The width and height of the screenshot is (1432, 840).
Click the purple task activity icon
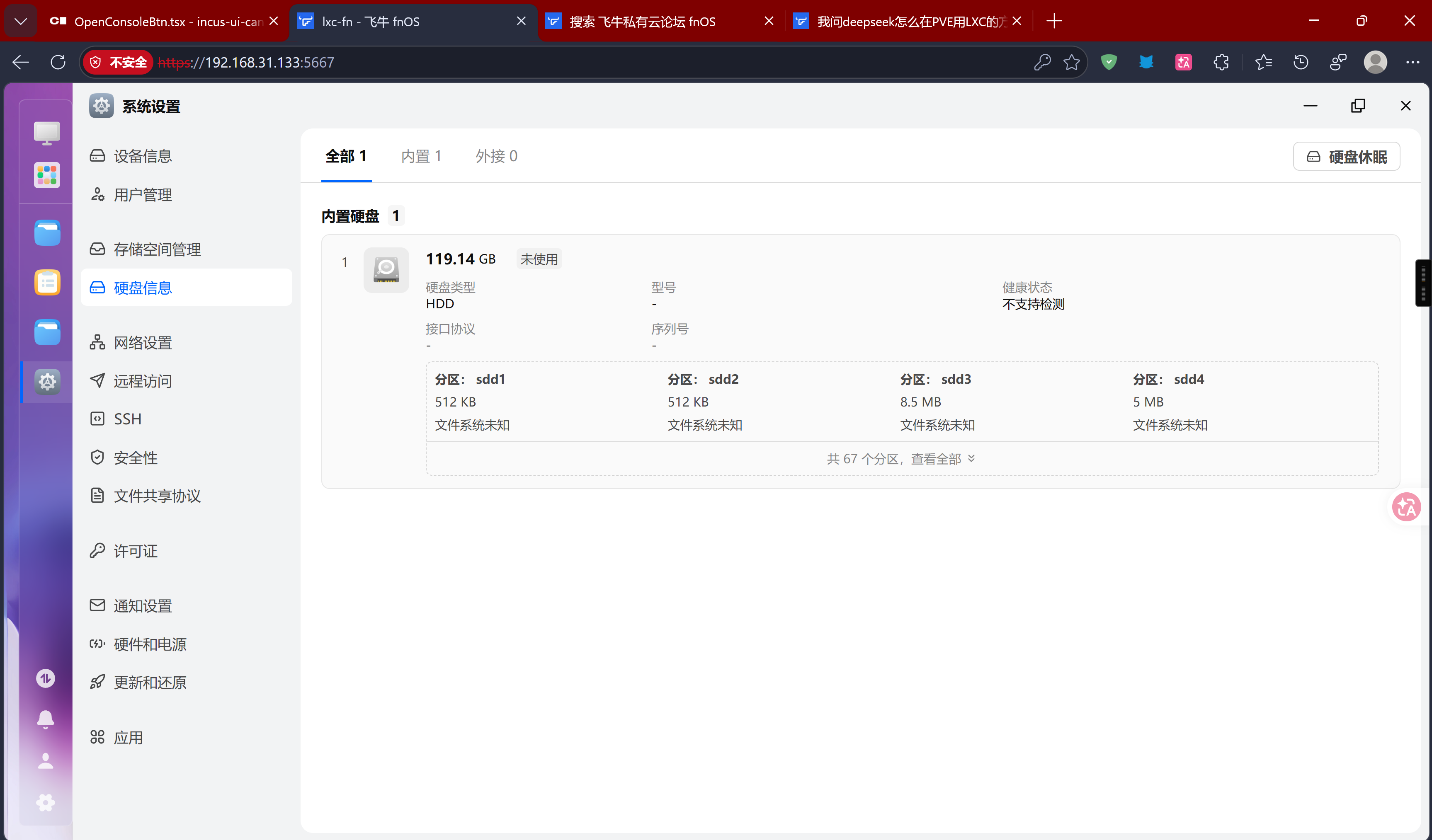click(x=46, y=678)
